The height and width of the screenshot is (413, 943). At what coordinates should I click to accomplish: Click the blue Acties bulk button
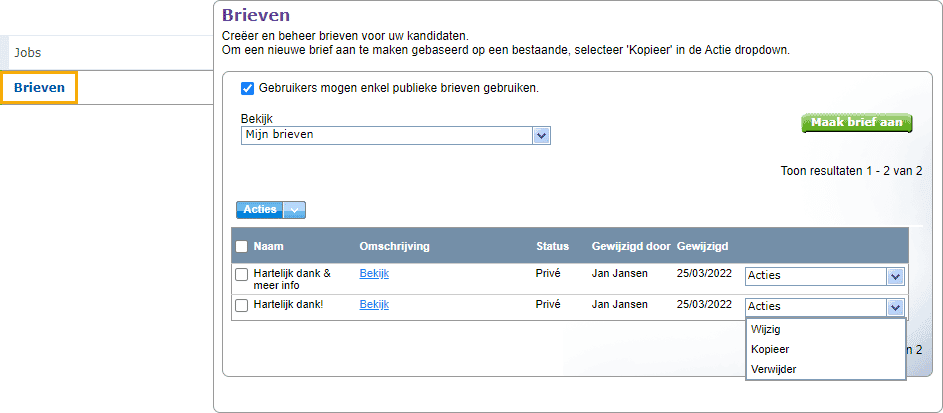click(260, 210)
